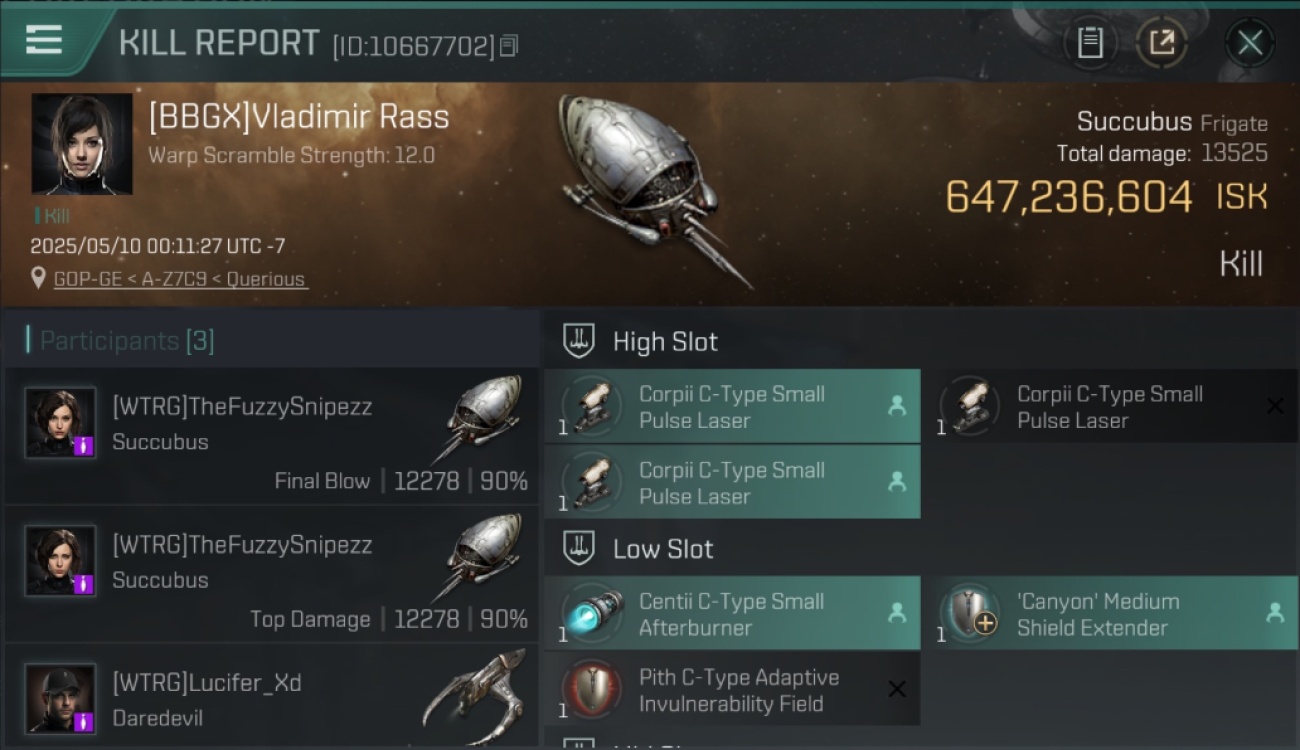Copy the kill report ID
The width and height of the screenshot is (1300, 750).
pos(509,45)
